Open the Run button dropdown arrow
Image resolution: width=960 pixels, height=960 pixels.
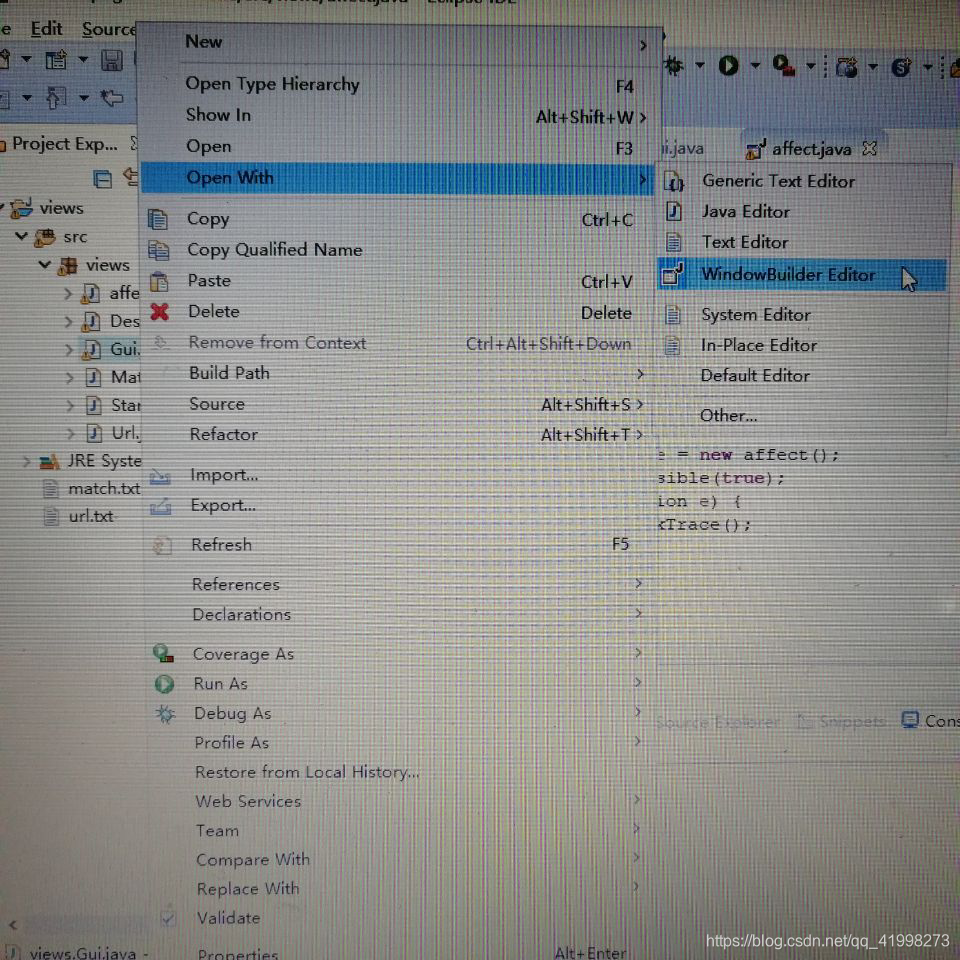click(755, 65)
